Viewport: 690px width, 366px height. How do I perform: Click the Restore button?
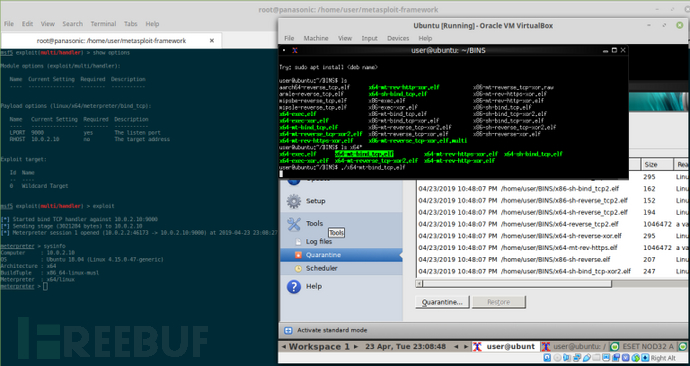click(499, 302)
